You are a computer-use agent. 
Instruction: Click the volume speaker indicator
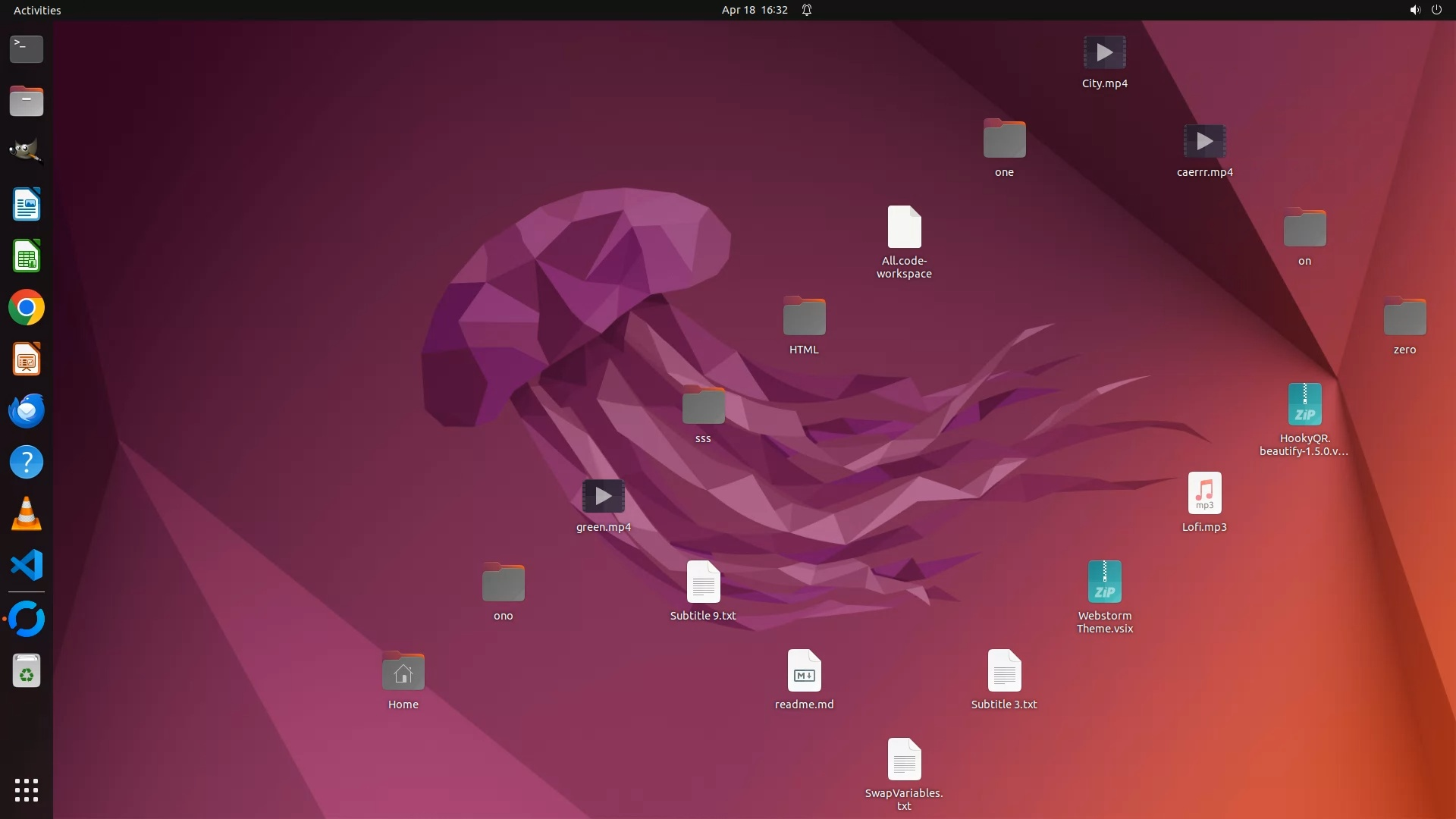point(1414,10)
